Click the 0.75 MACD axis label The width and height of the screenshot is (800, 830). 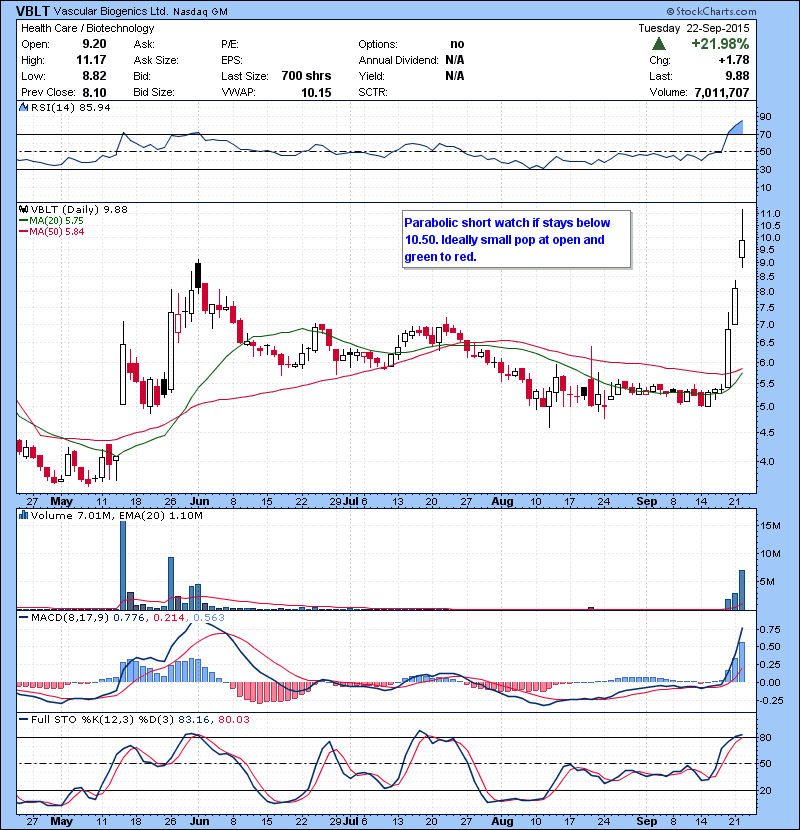pyautogui.click(x=770, y=629)
